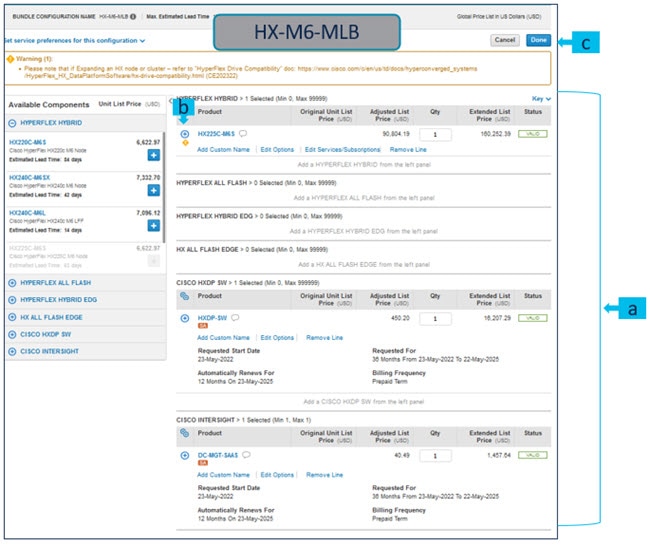Open HX220C-M6S component link in left panel

27,142
